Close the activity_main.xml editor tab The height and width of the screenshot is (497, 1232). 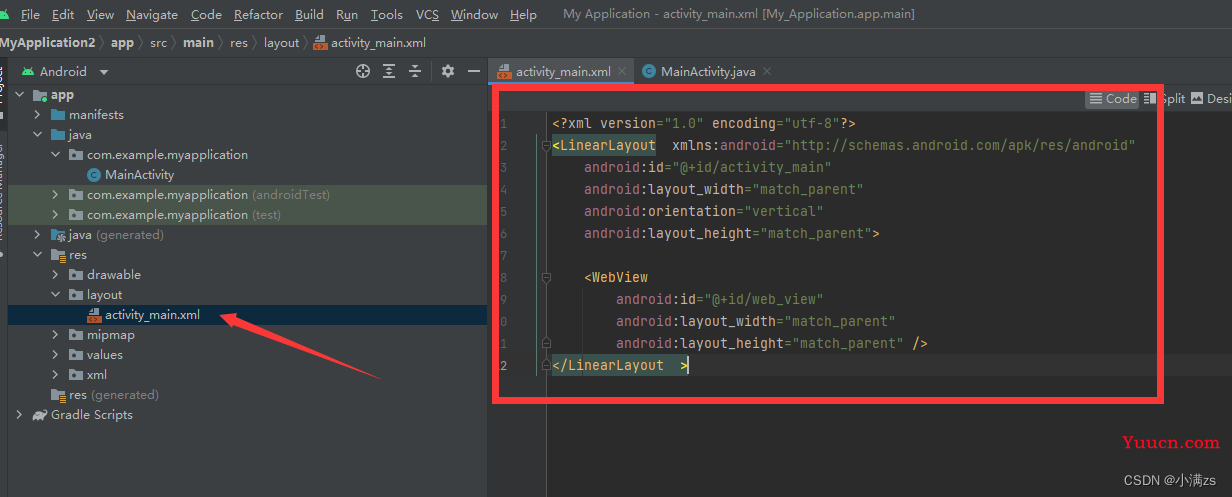(x=622, y=71)
